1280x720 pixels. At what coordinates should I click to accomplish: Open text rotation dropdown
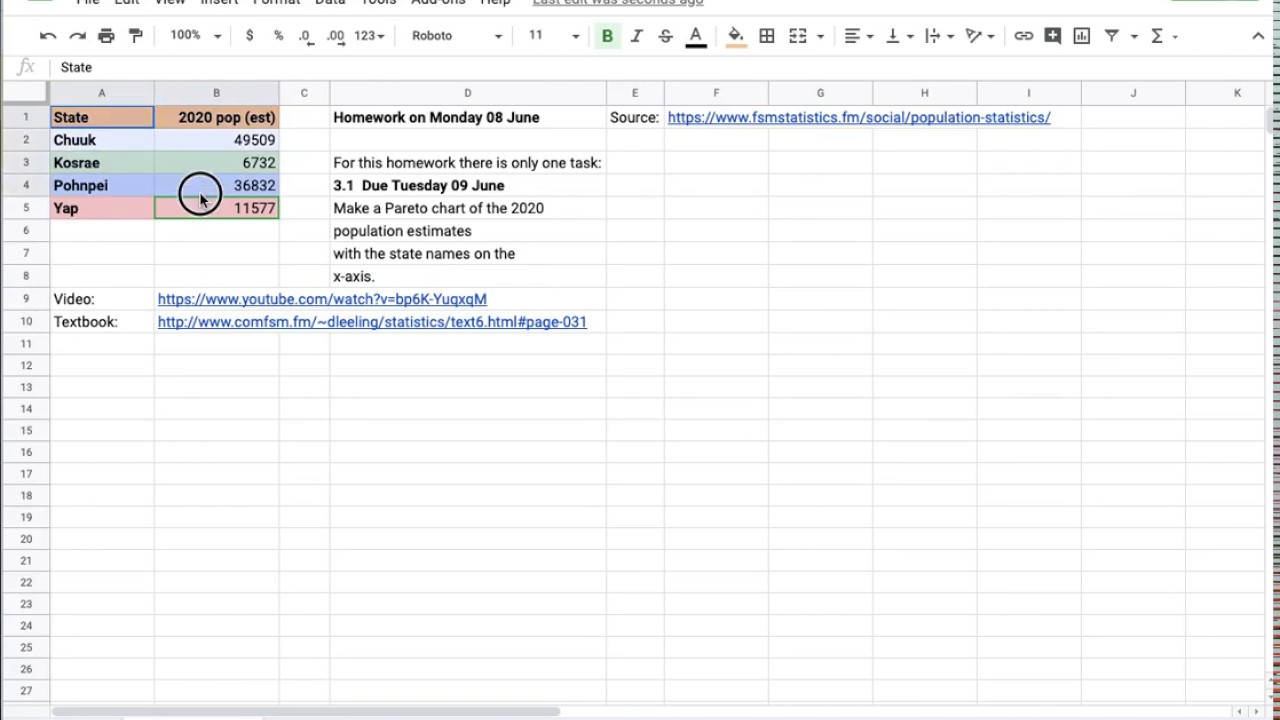[979, 36]
